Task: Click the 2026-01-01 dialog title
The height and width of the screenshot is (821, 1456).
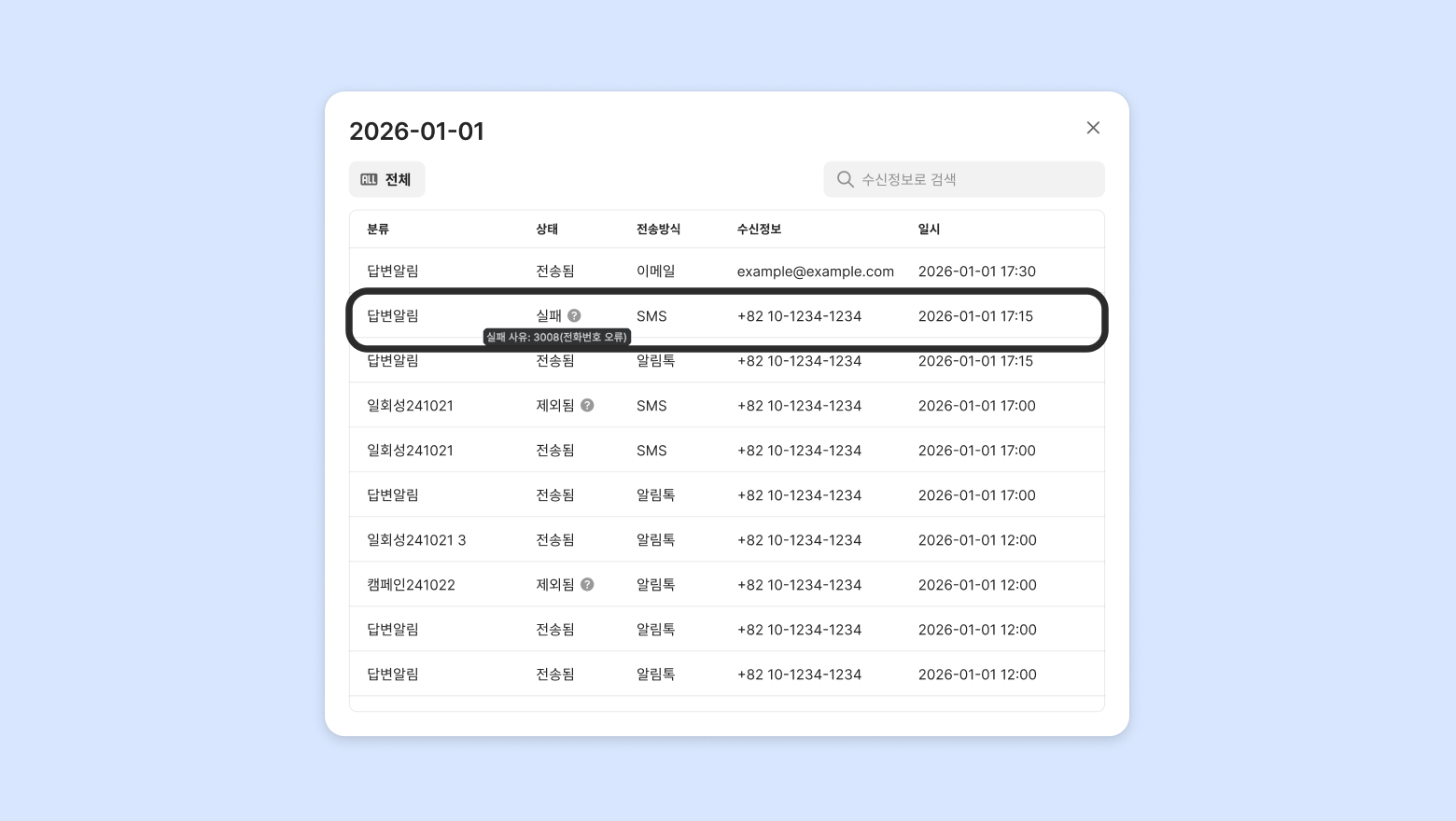Action: point(416,132)
